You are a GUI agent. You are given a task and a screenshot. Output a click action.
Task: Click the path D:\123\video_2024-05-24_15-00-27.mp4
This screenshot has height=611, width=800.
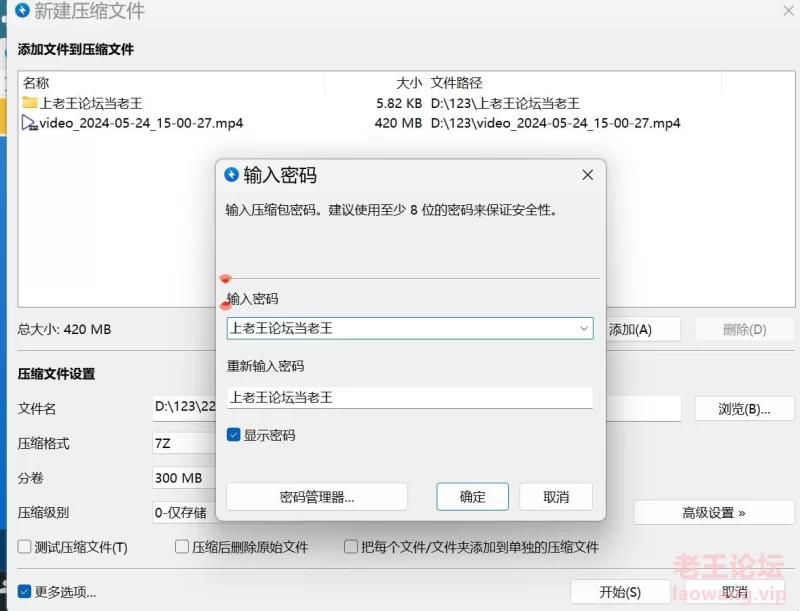click(556, 123)
